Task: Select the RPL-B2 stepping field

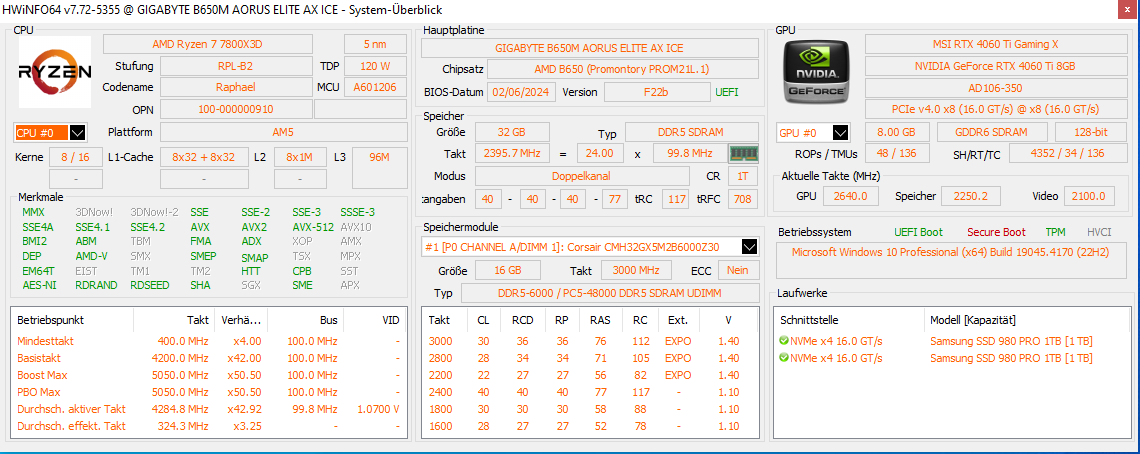Action: click(236, 66)
